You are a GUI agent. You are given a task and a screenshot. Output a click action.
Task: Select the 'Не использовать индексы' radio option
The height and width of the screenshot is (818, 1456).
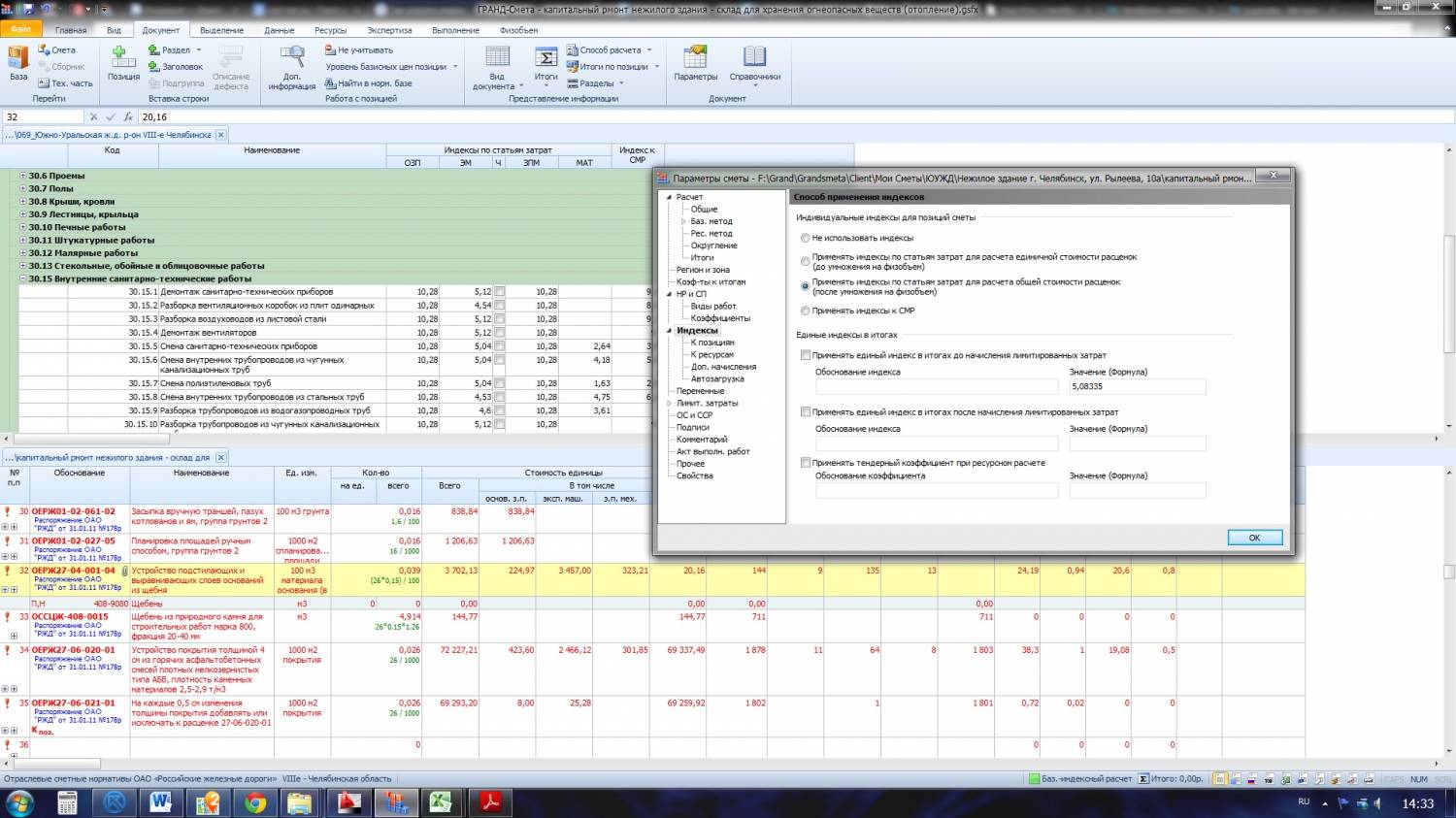(x=805, y=238)
